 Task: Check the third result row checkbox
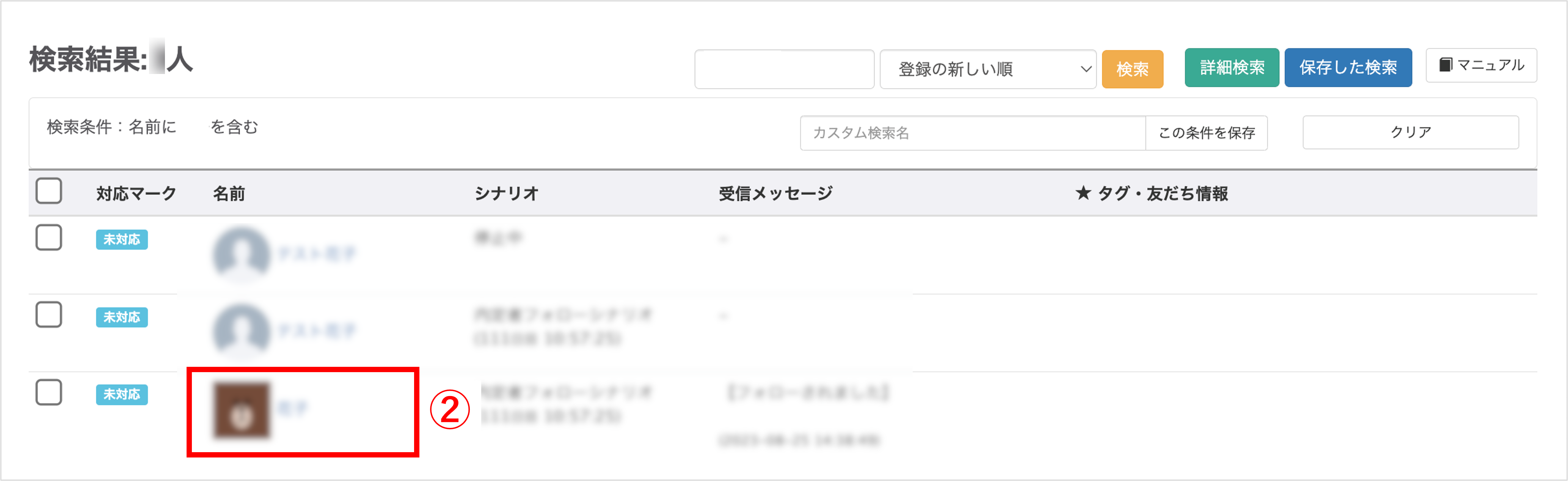click(x=49, y=392)
